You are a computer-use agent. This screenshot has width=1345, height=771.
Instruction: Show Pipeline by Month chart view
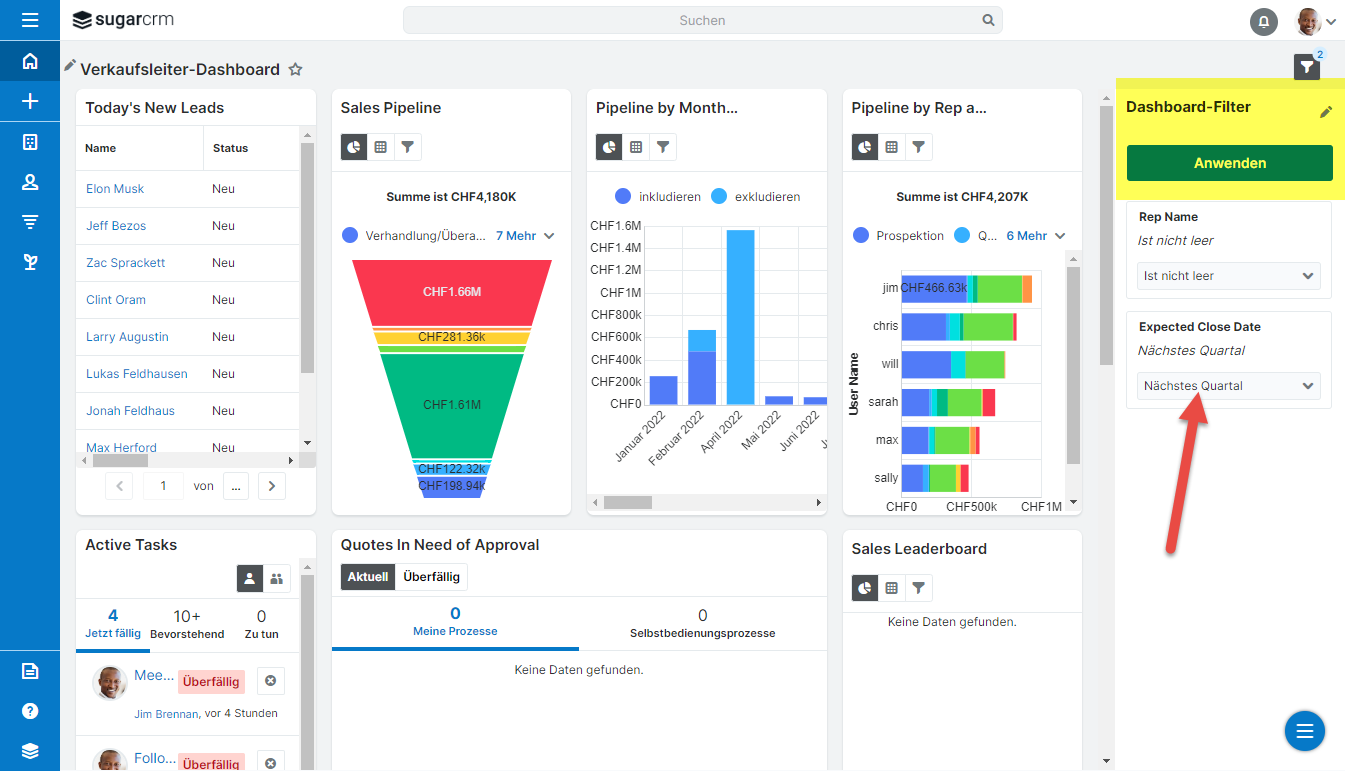(609, 147)
